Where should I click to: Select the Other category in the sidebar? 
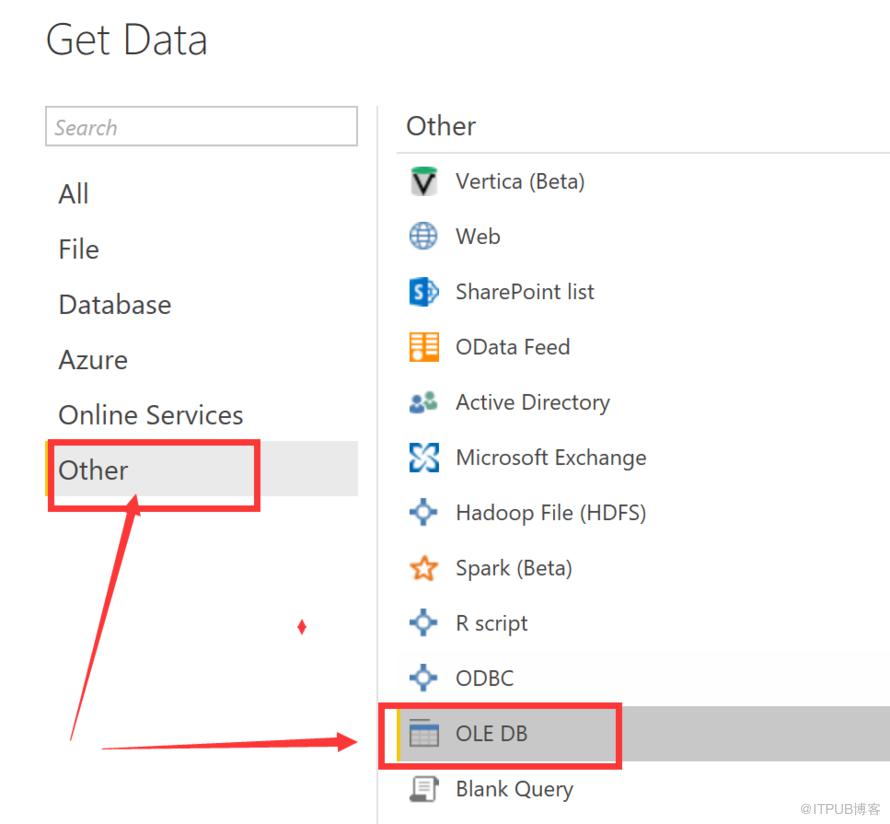coord(201,469)
